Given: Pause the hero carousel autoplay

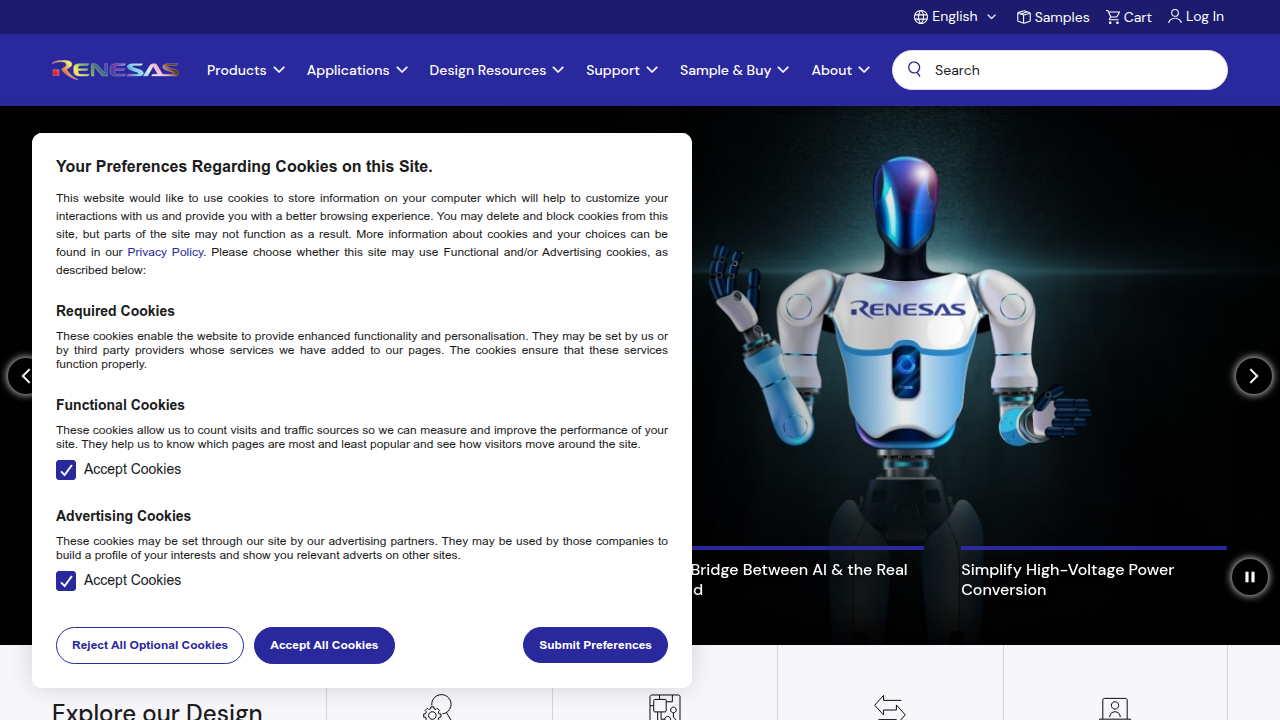Looking at the screenshot, I should click(x=1250, y=577).
